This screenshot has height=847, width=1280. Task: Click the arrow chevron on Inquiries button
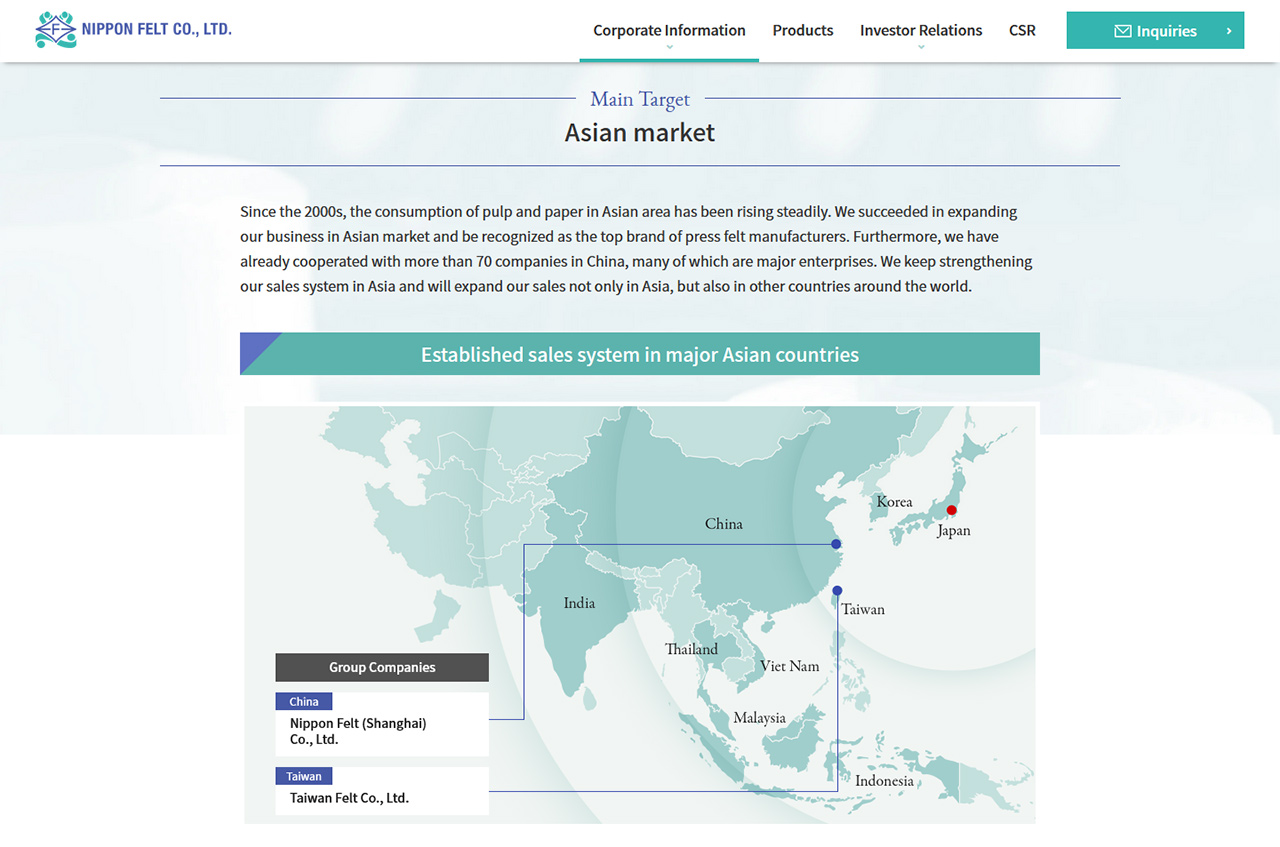point(1229,31)
